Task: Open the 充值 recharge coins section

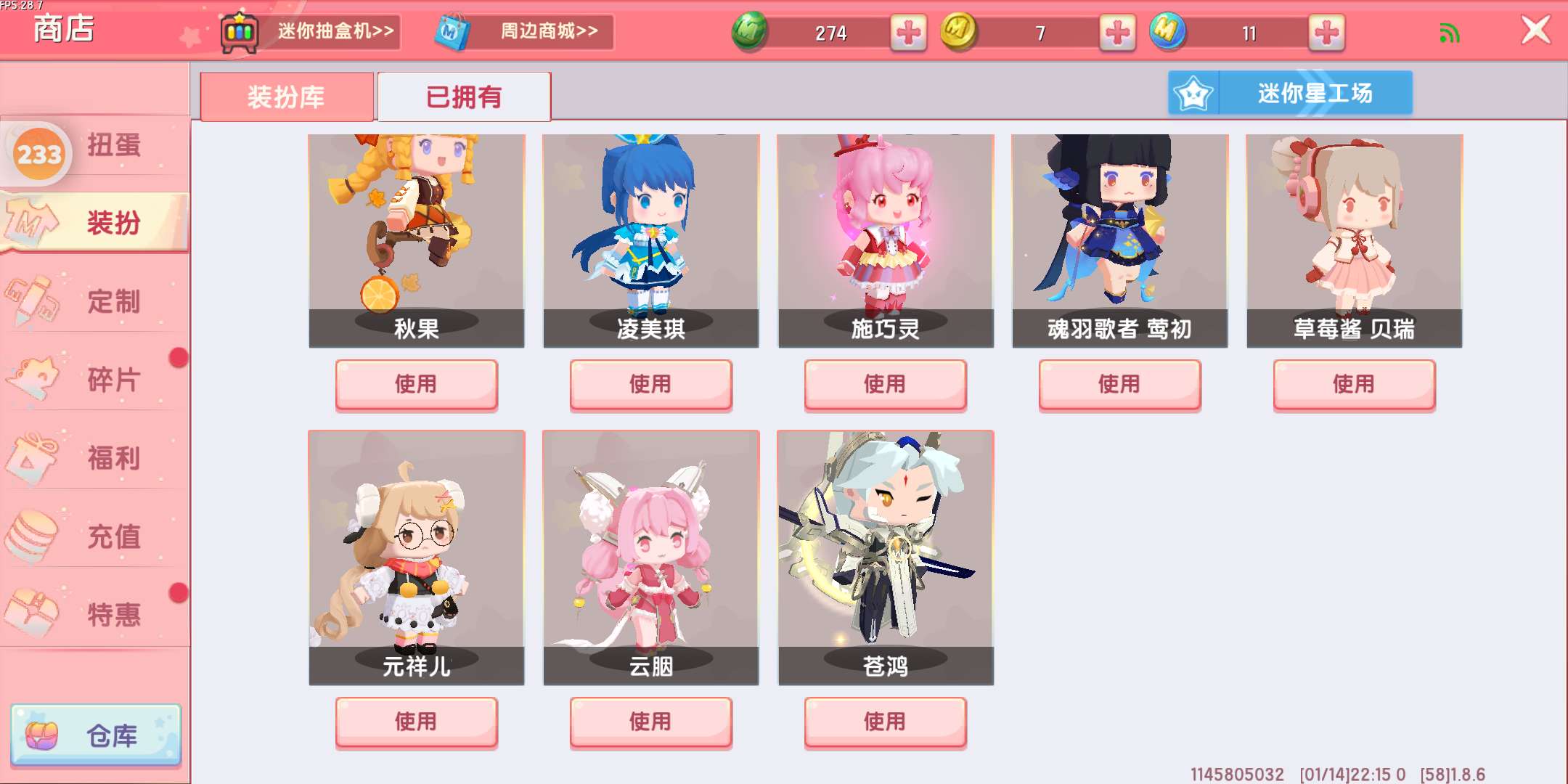Action: tap(94, 536)
